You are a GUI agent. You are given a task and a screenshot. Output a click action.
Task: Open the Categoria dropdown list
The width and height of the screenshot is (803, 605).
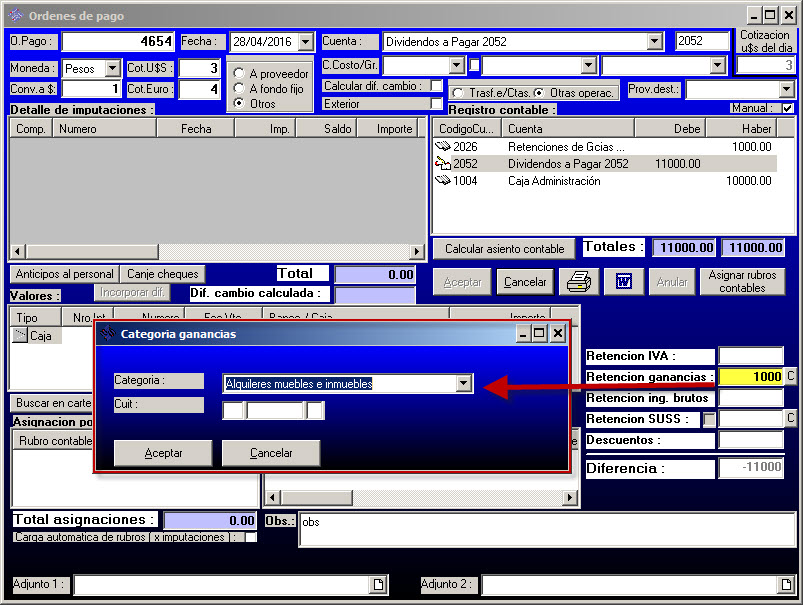coord(463,383)
